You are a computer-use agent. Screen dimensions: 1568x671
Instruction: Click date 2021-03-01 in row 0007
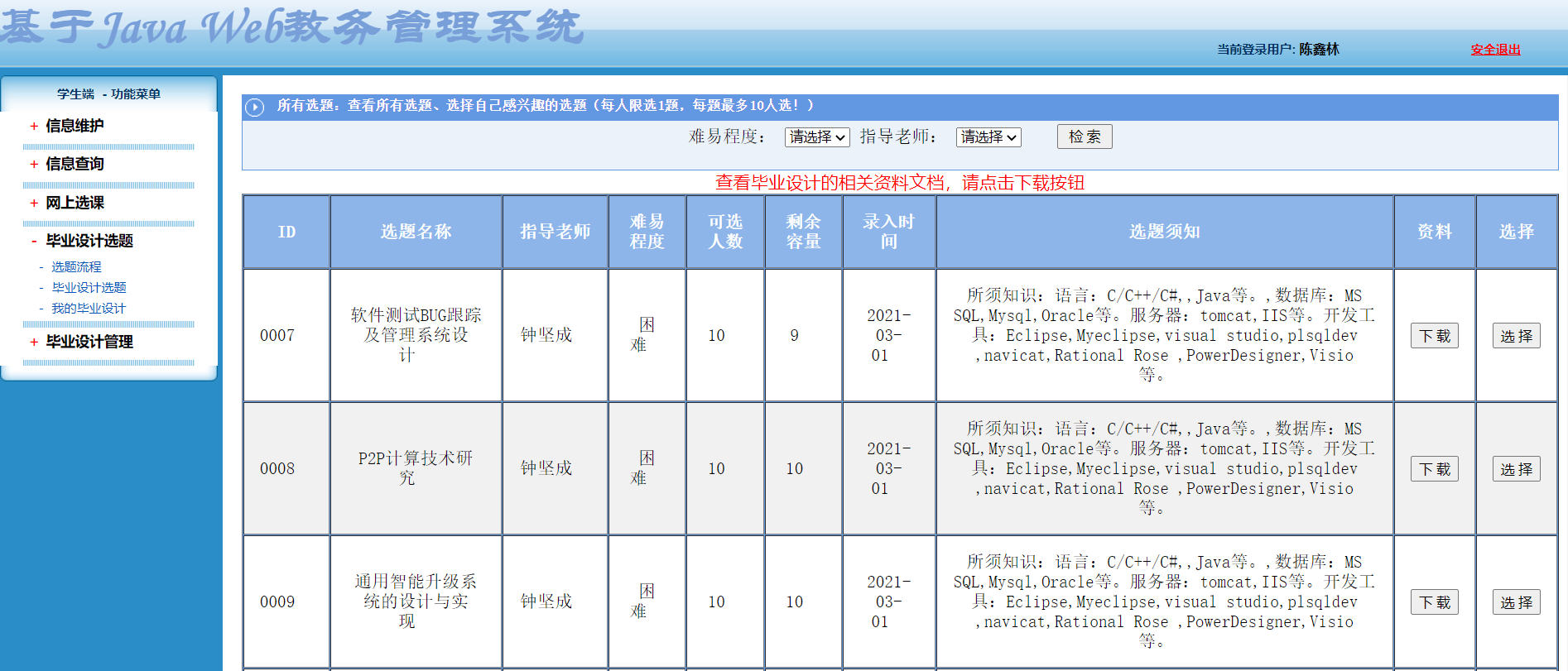888,336
